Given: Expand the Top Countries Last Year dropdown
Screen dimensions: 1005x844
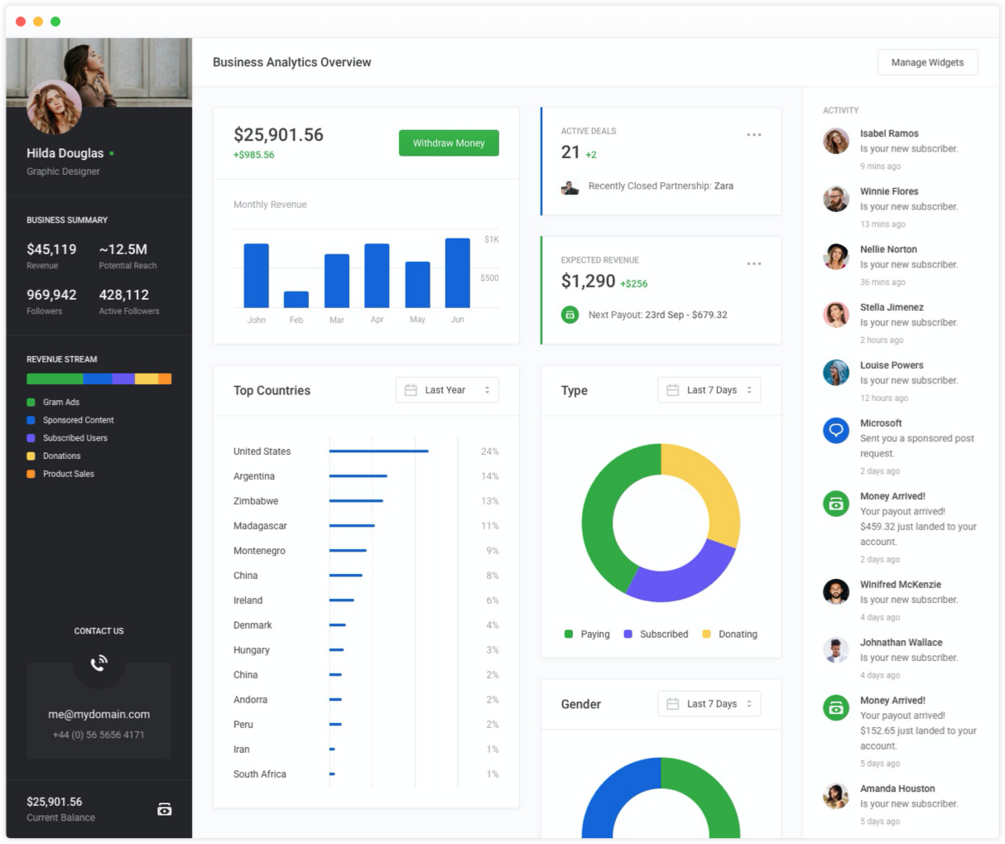Looking at the screenshot, I should pos(447,390).
